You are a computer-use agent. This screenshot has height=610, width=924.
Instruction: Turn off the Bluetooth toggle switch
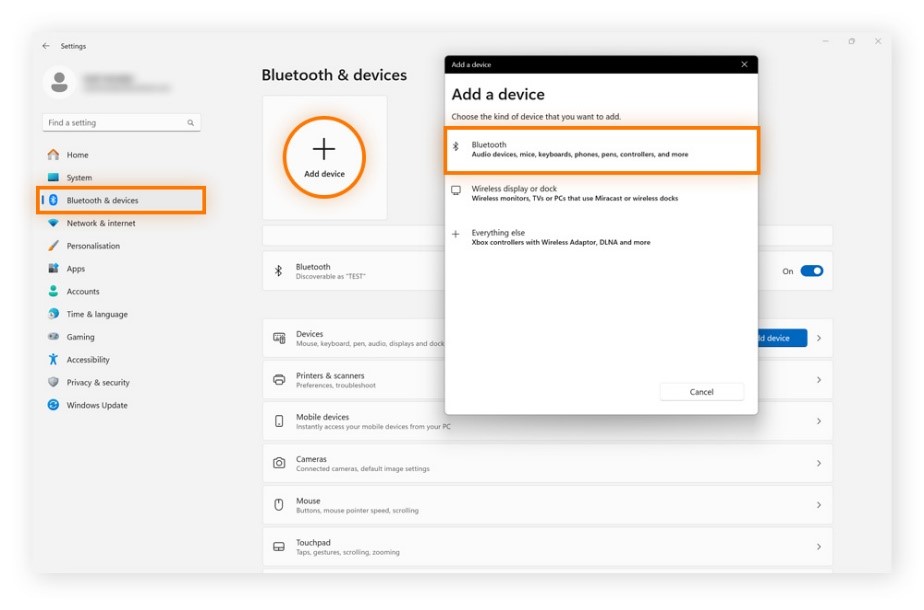tap(811, 271)
